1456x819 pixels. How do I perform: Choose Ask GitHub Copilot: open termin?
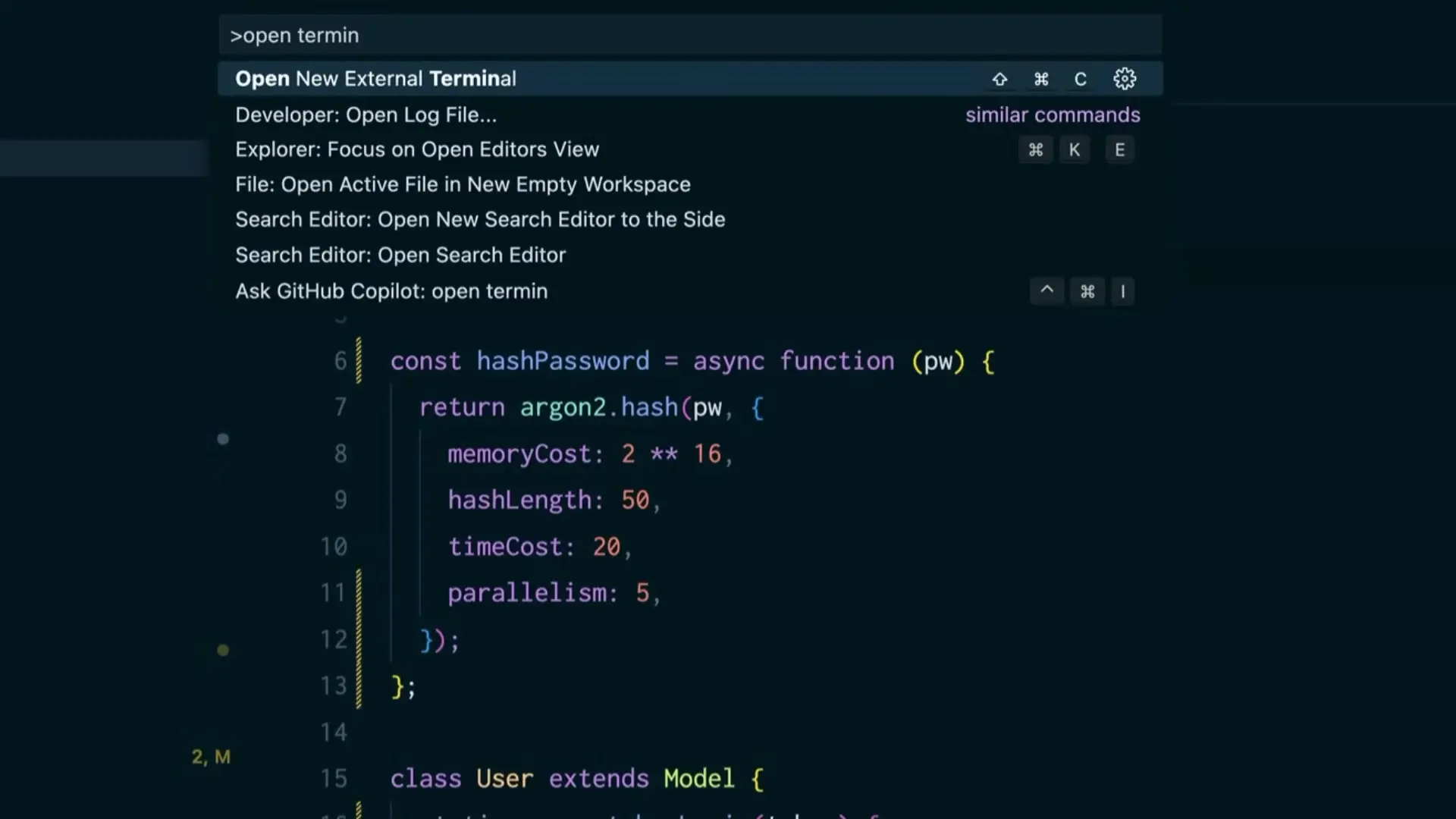pyautogui.click(x=690, y=291)
